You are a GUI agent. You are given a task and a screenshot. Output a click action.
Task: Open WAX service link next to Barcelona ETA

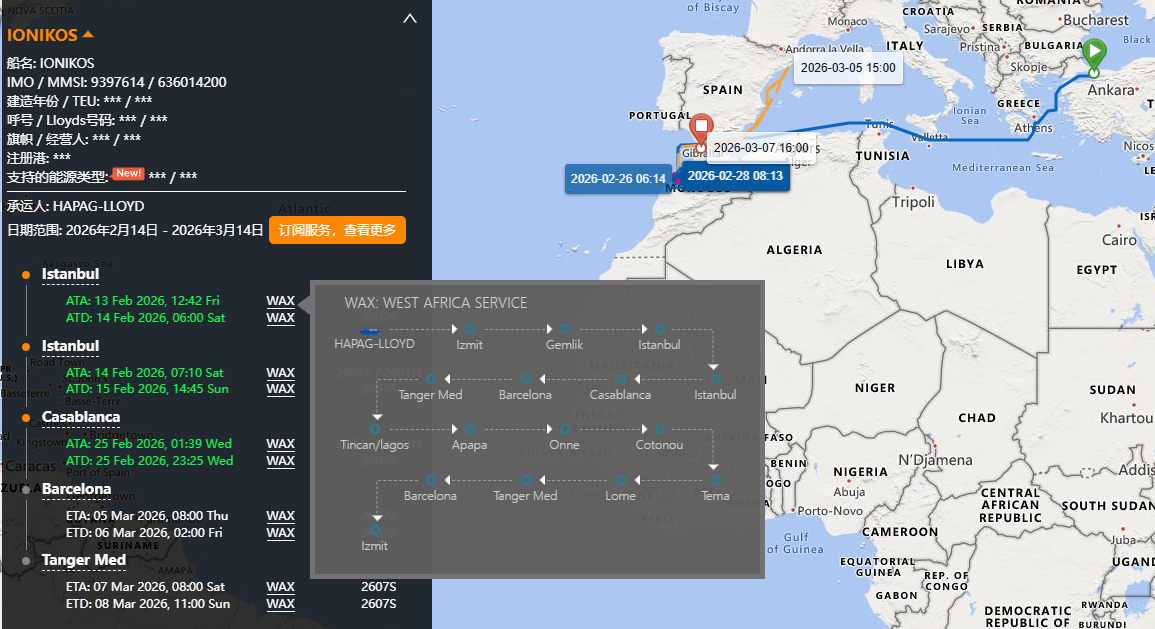[x=280, y=516]
